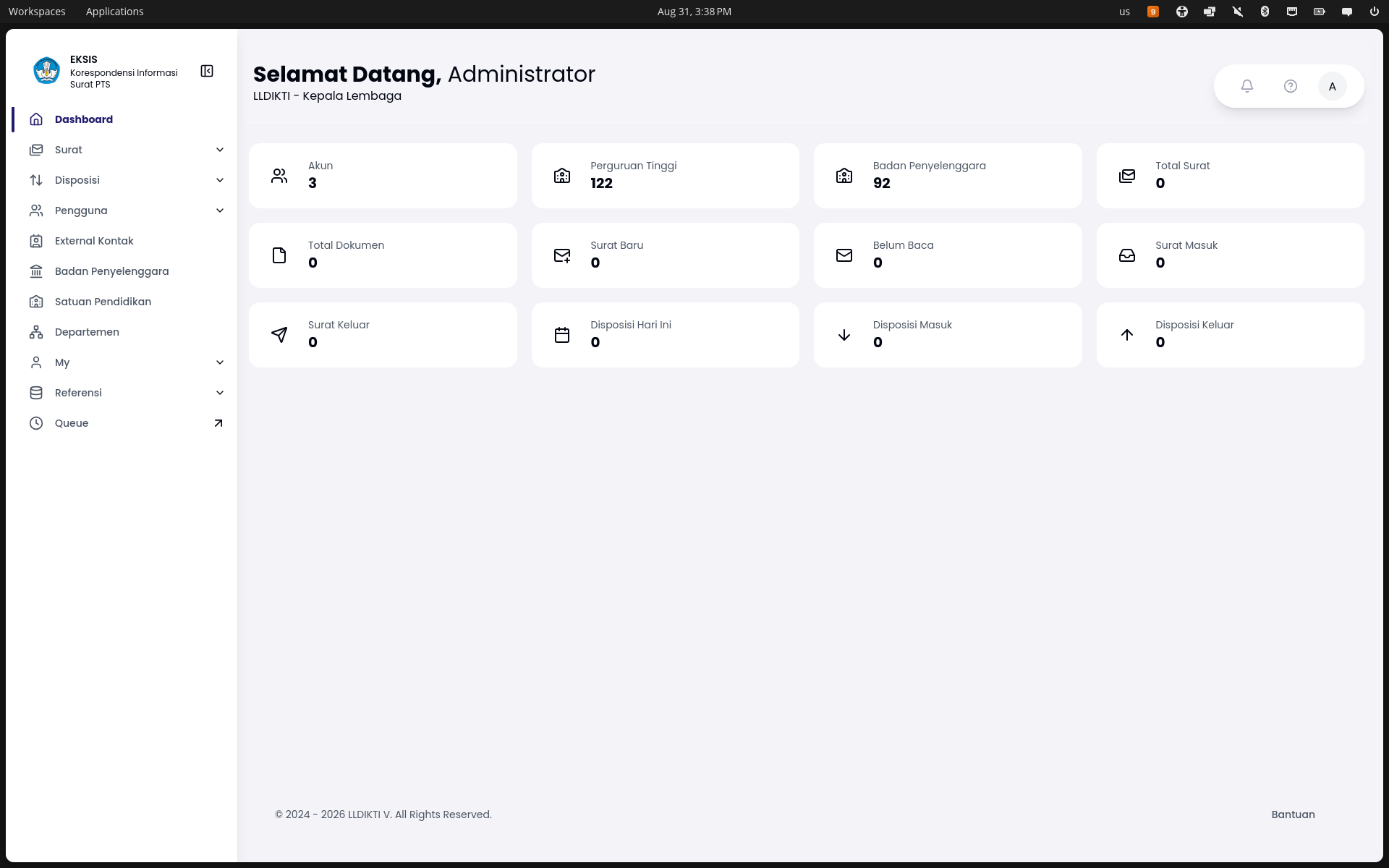Open Queue via external link arrow
Screen dimensions: 1389x868
click(x=218, y=423)
